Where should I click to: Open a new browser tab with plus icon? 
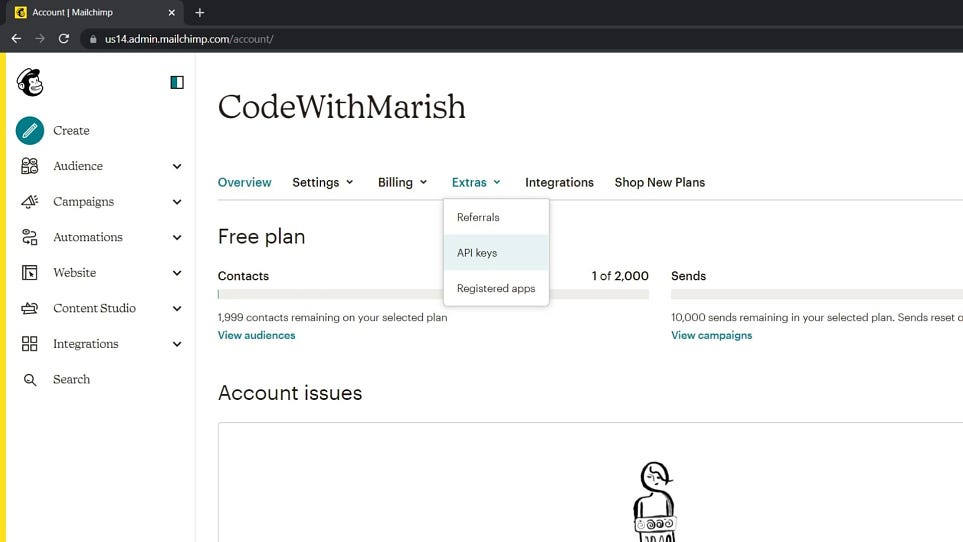click(x=200, y=12)
